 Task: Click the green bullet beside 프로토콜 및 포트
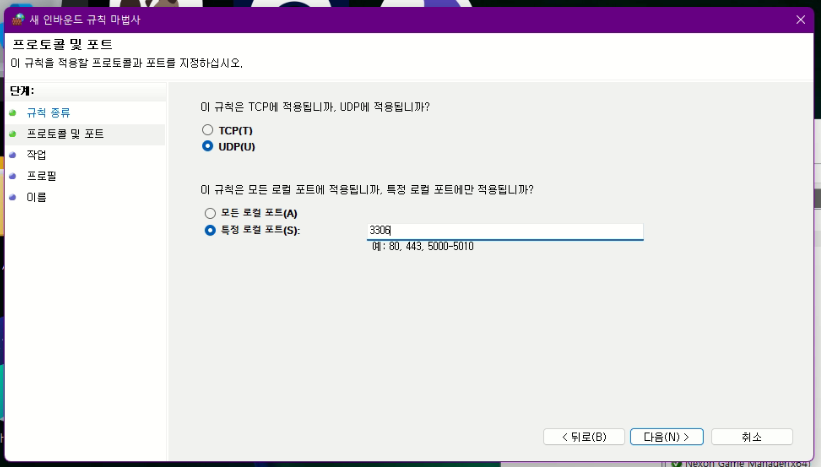[13, 134]
